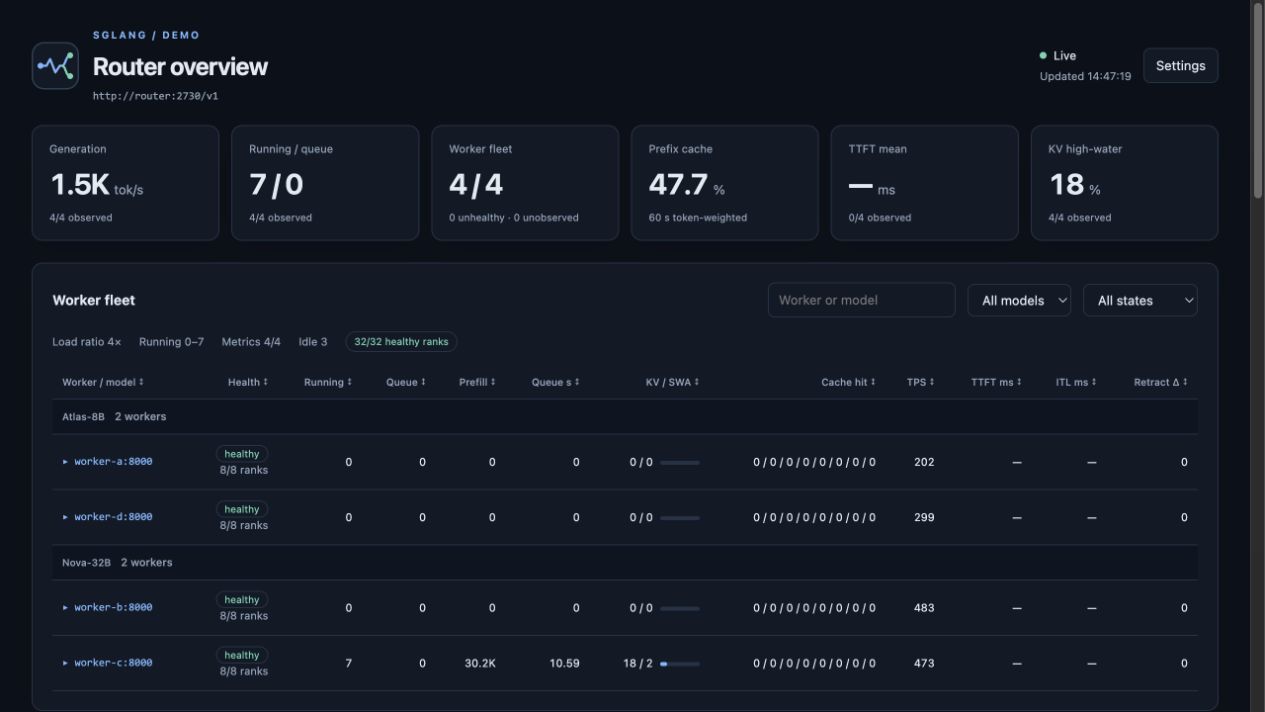Sort by Running column header
The image size is (1265, 712).
pyautogui.click(x=328, y=382)
